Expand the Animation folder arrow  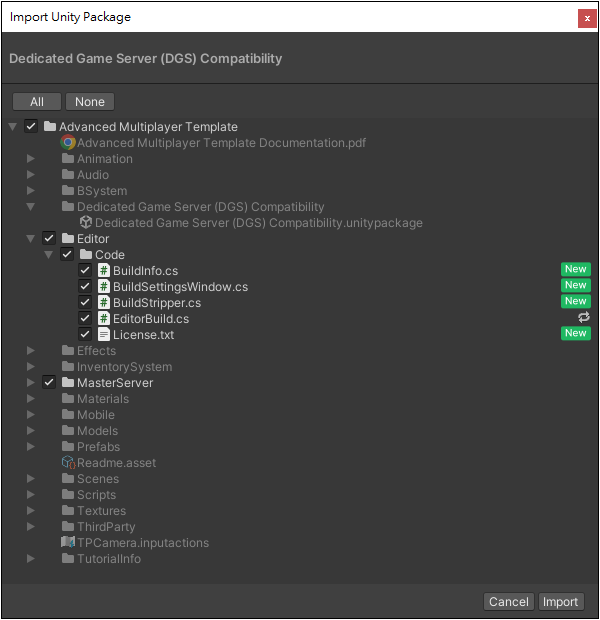tap(30, 159)
